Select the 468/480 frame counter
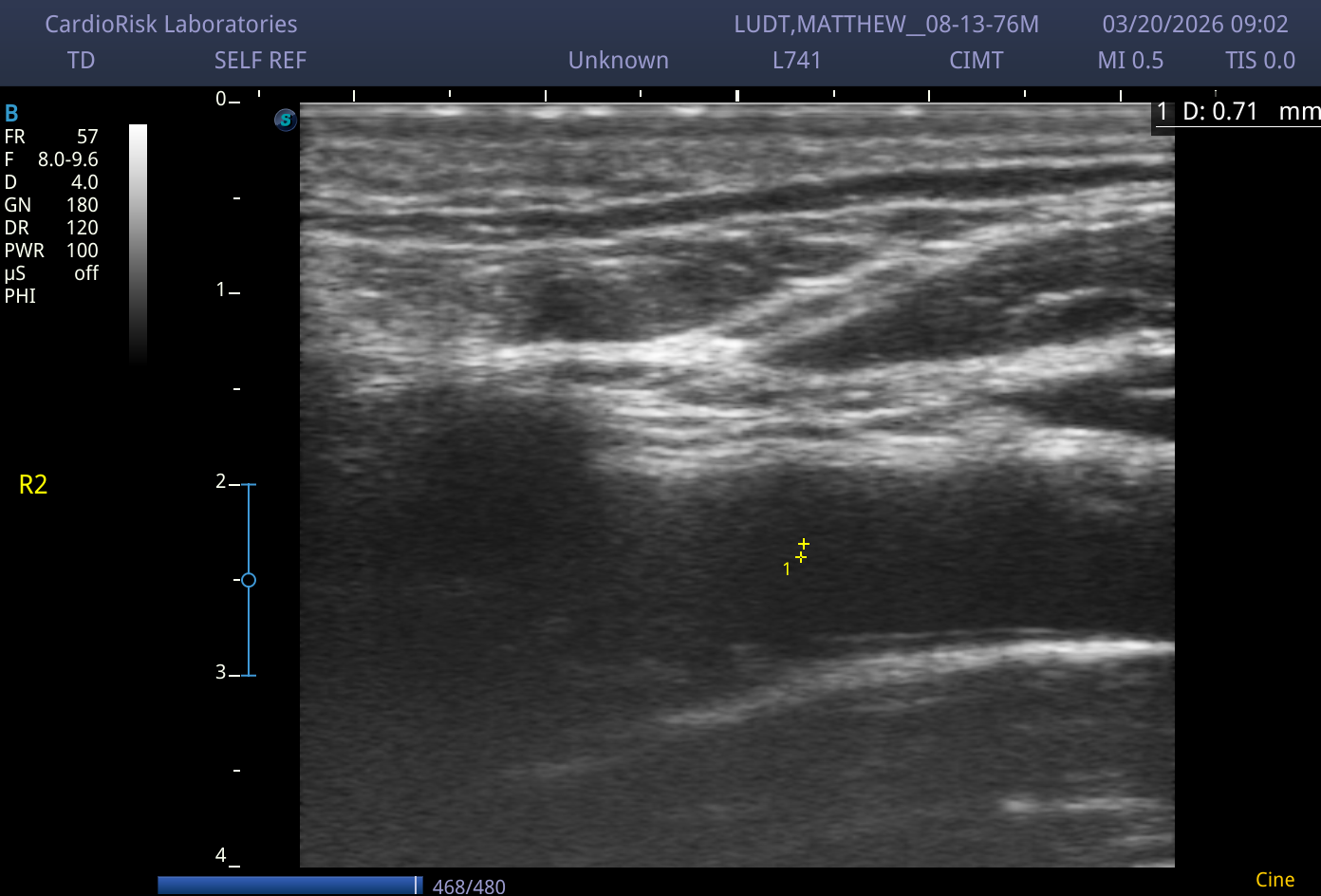This screenshot has height=896, width=1321. (x=469, y=887)
